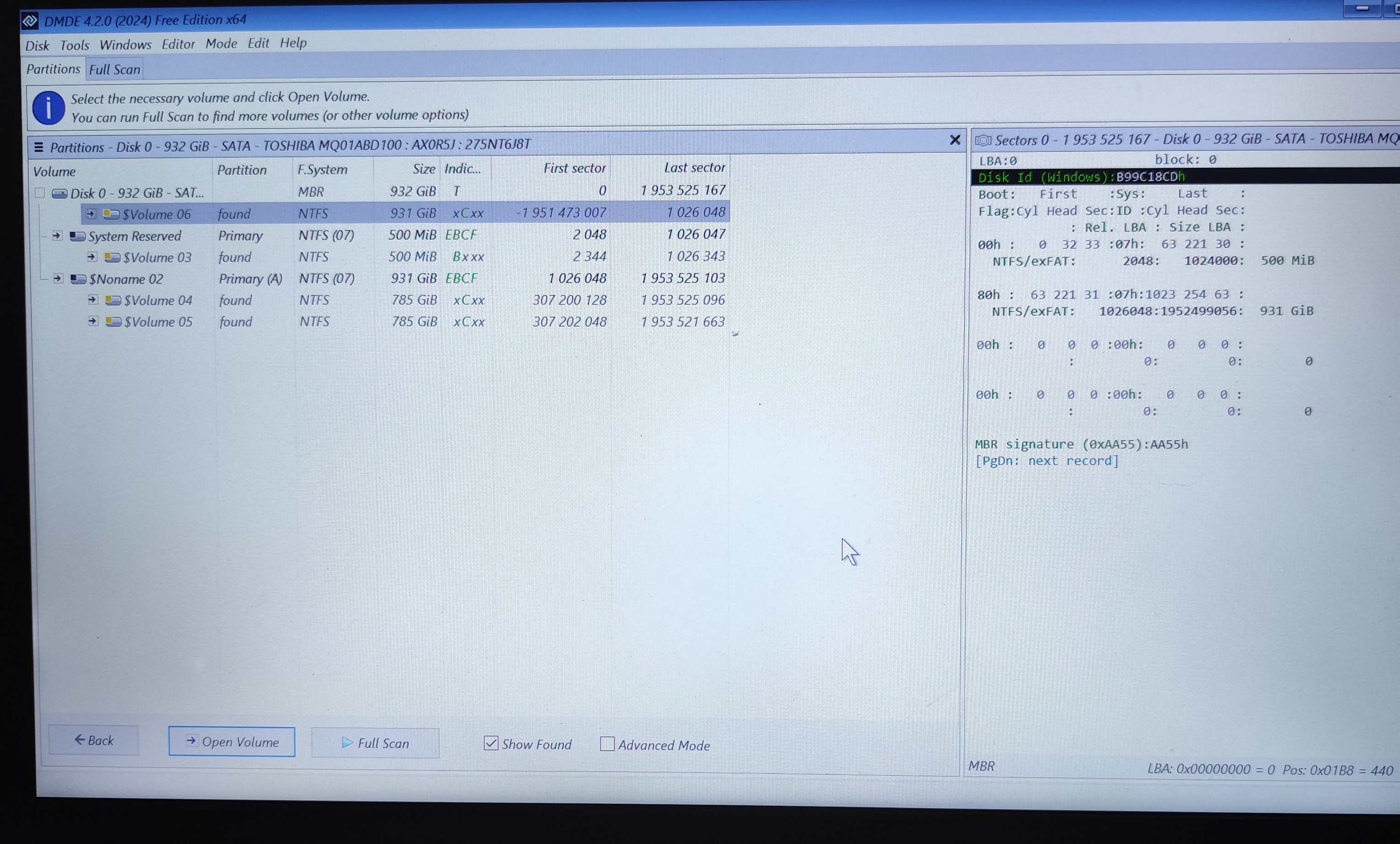Click the Disk 0 drive icon
1400x844 pixels.
(59, 193)
